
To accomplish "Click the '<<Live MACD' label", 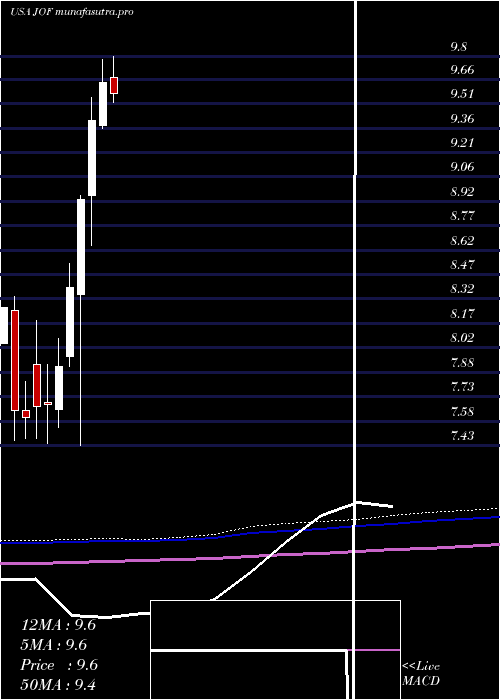I will (421, 674).
